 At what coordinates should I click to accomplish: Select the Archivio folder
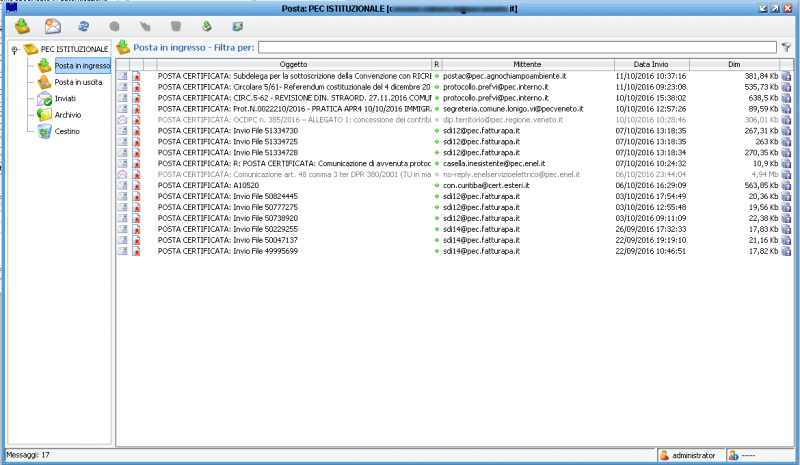click(69, 115)
